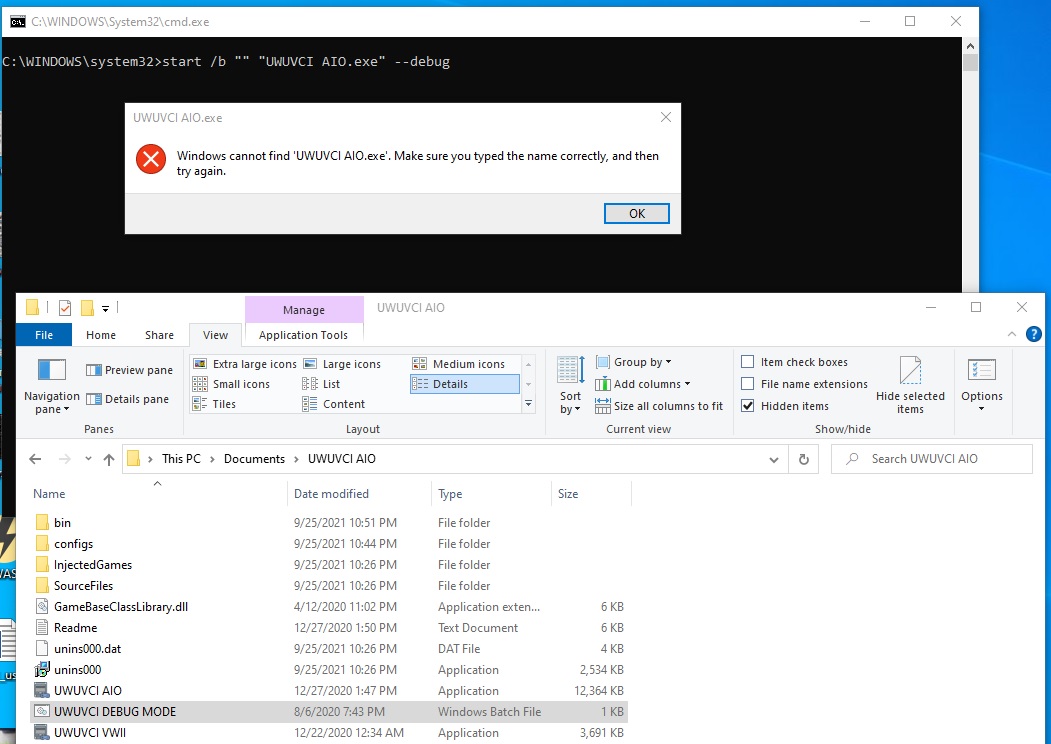Switch to the Home ribbon tab
Screen dimensions: 1051x744
click(101, 334)
